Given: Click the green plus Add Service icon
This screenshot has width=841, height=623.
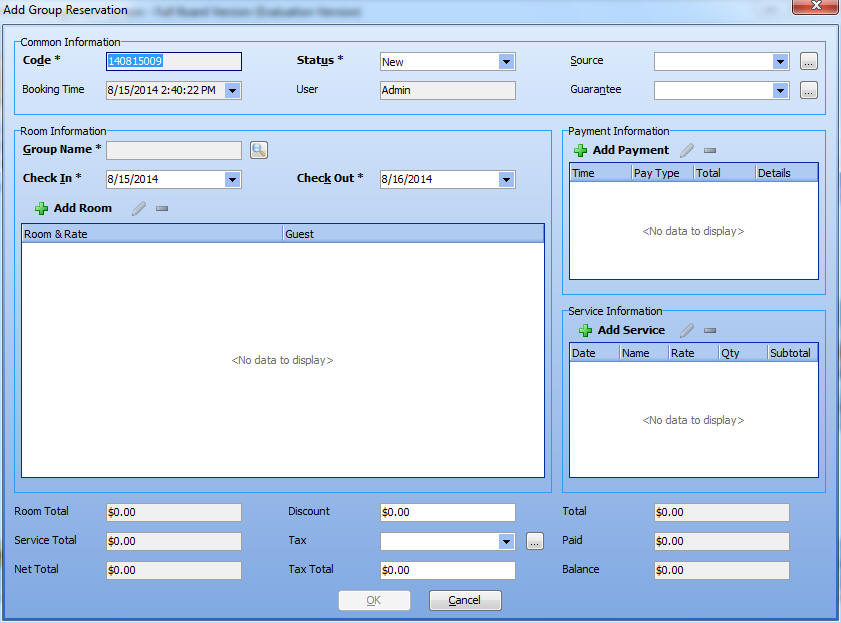Looking at the screenshot, I should [585, 330].
